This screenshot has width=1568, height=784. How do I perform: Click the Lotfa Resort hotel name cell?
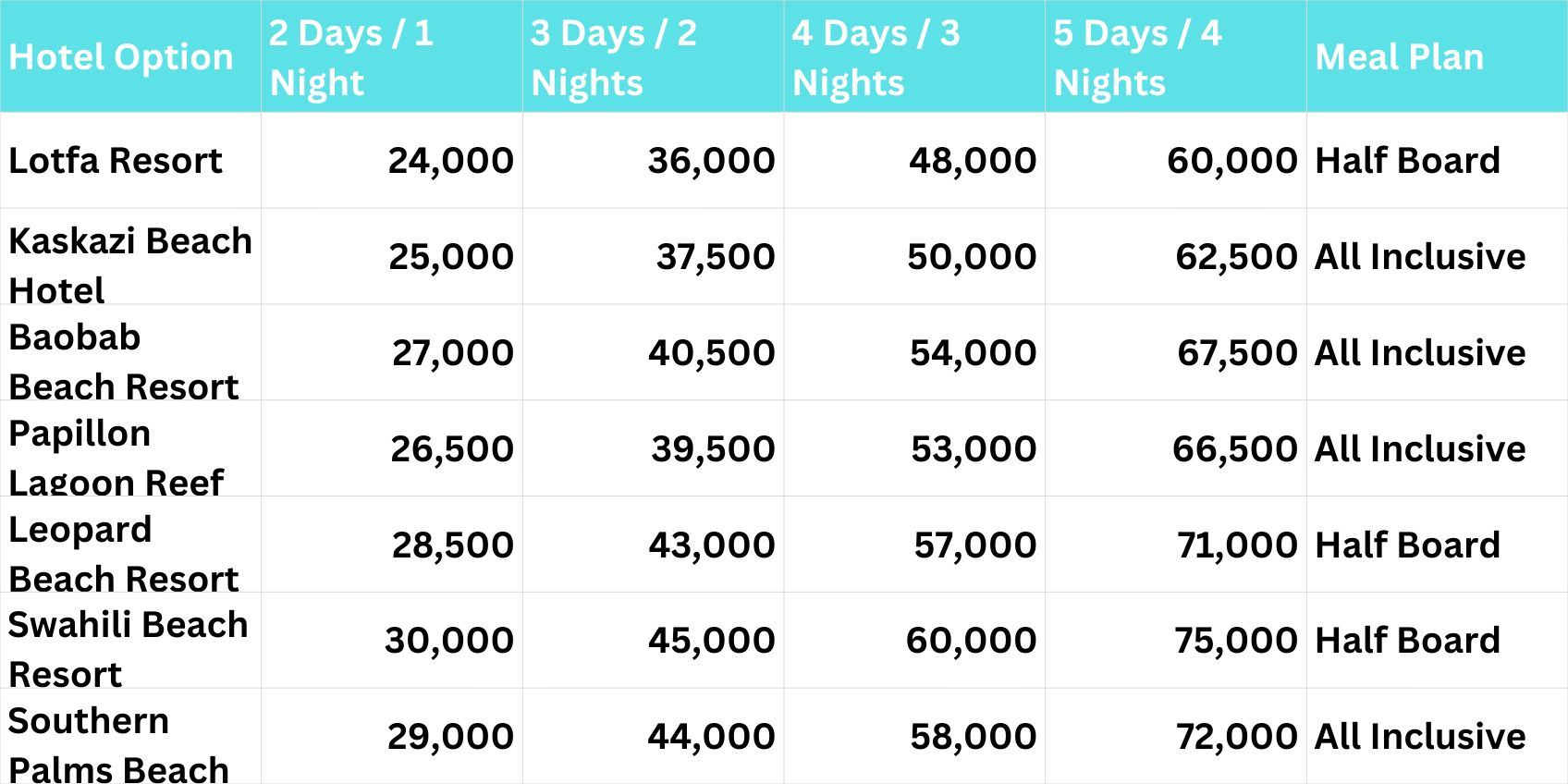[x=116, y=161]
